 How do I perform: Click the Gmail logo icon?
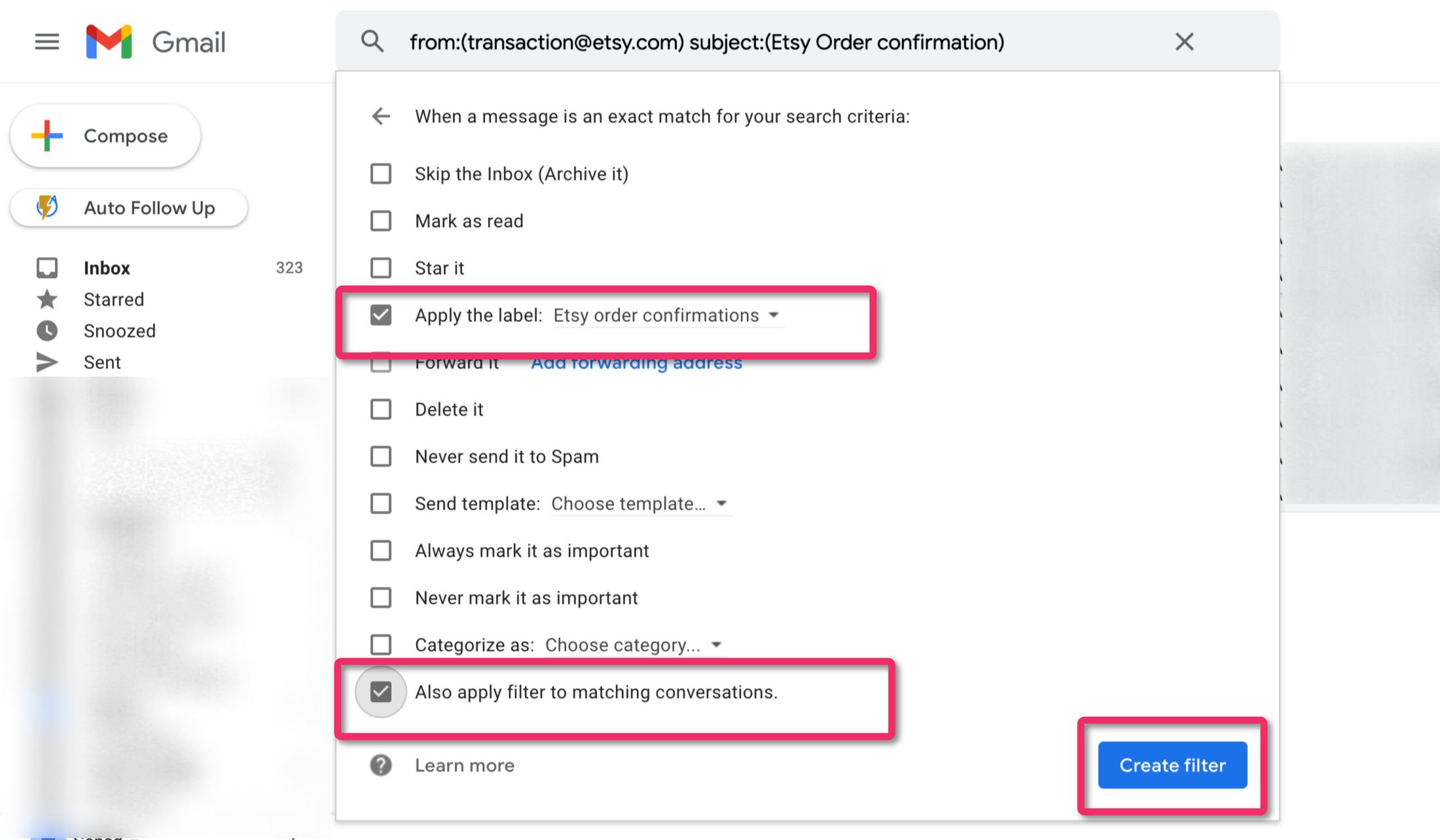coord(109,42)
